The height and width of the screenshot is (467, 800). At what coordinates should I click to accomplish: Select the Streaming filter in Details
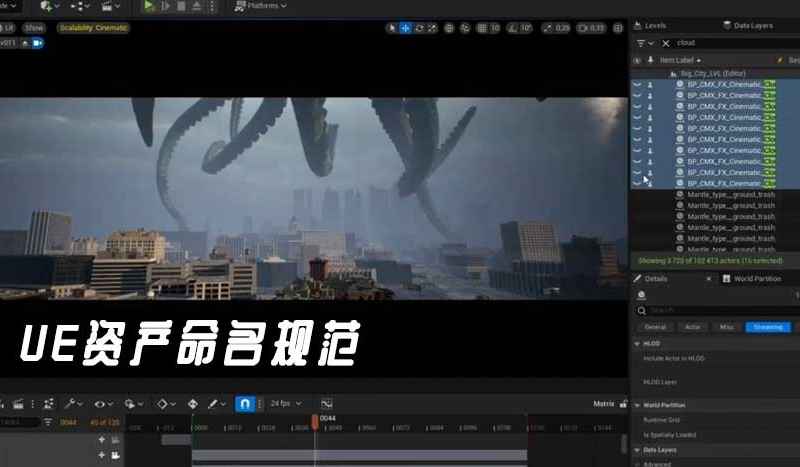click(x=767, y=327)
